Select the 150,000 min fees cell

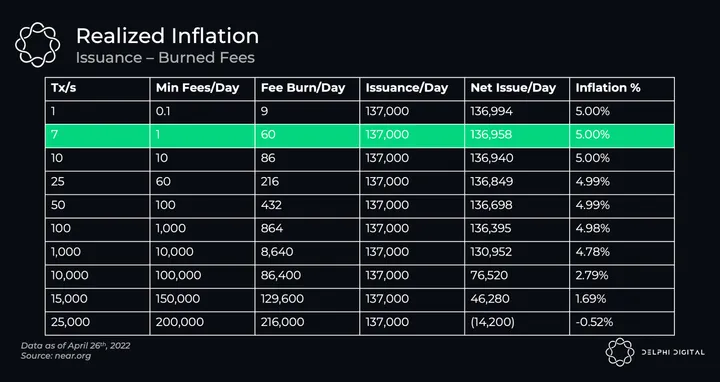coord(202,299)
